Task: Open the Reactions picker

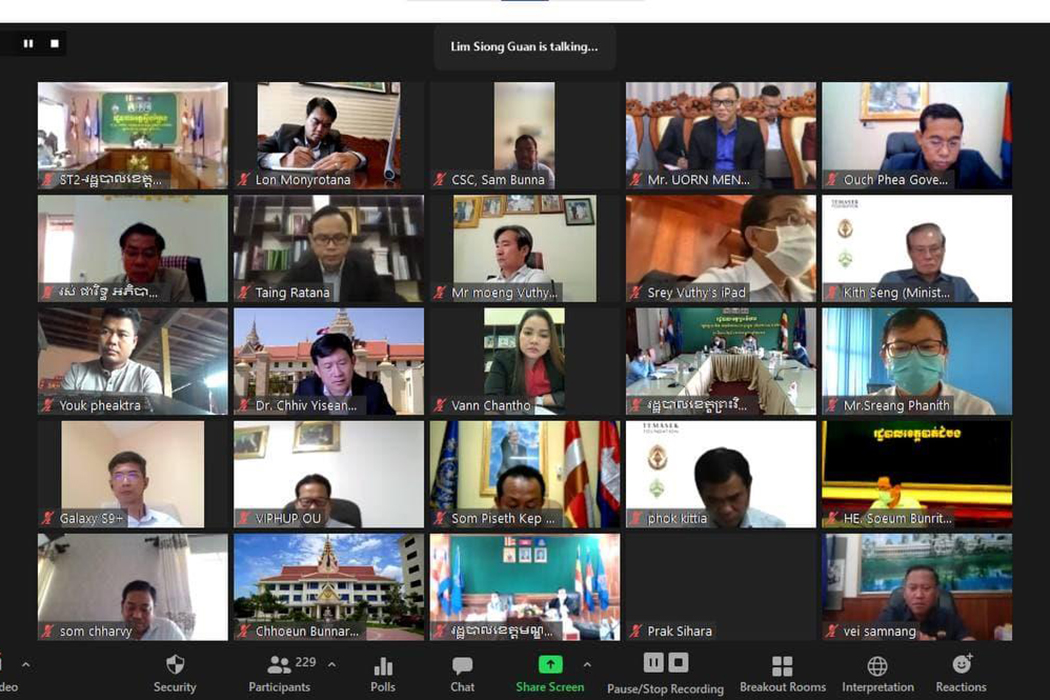Action: (x=961, y=673)
